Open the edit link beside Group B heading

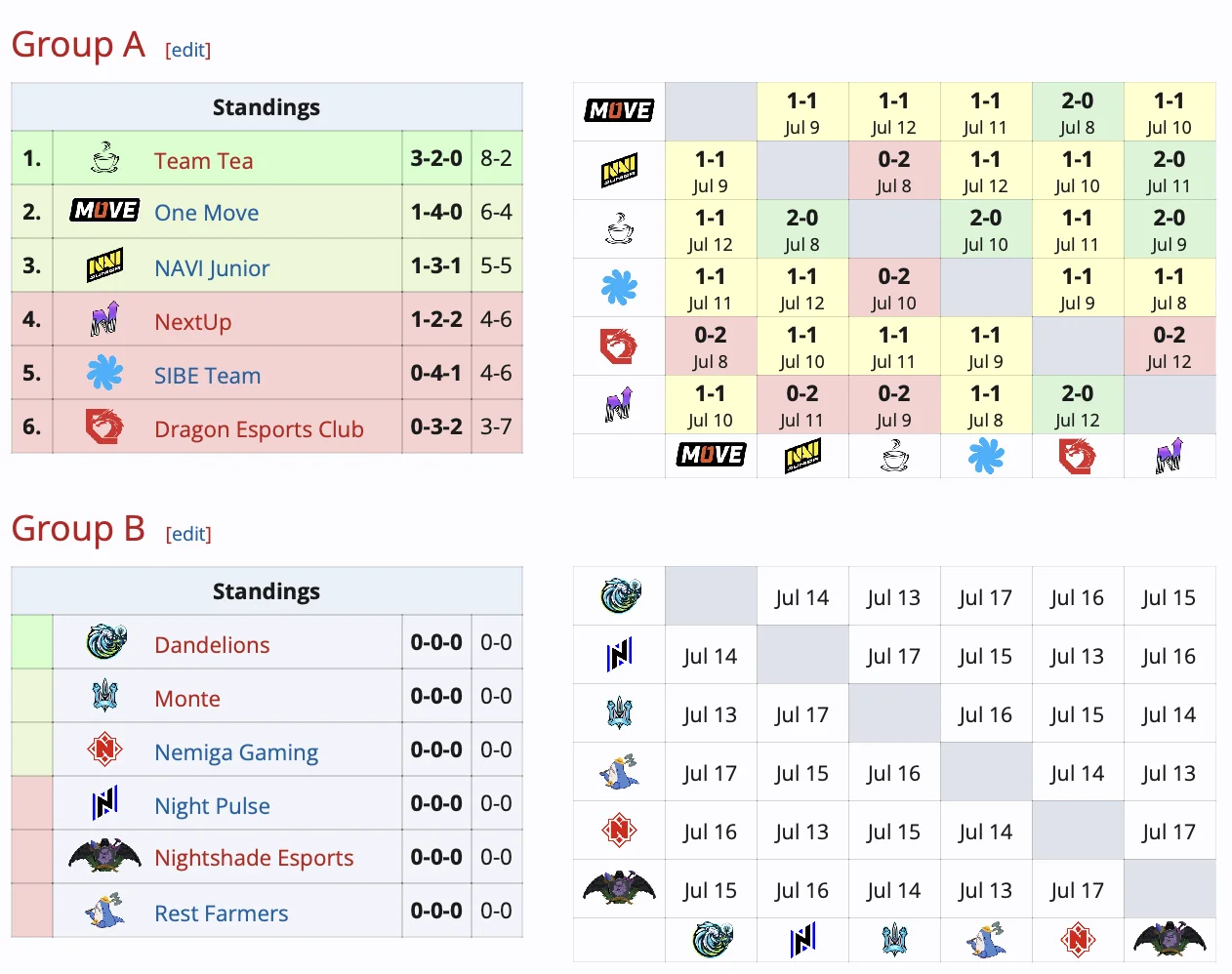click(x=187, y=534)
